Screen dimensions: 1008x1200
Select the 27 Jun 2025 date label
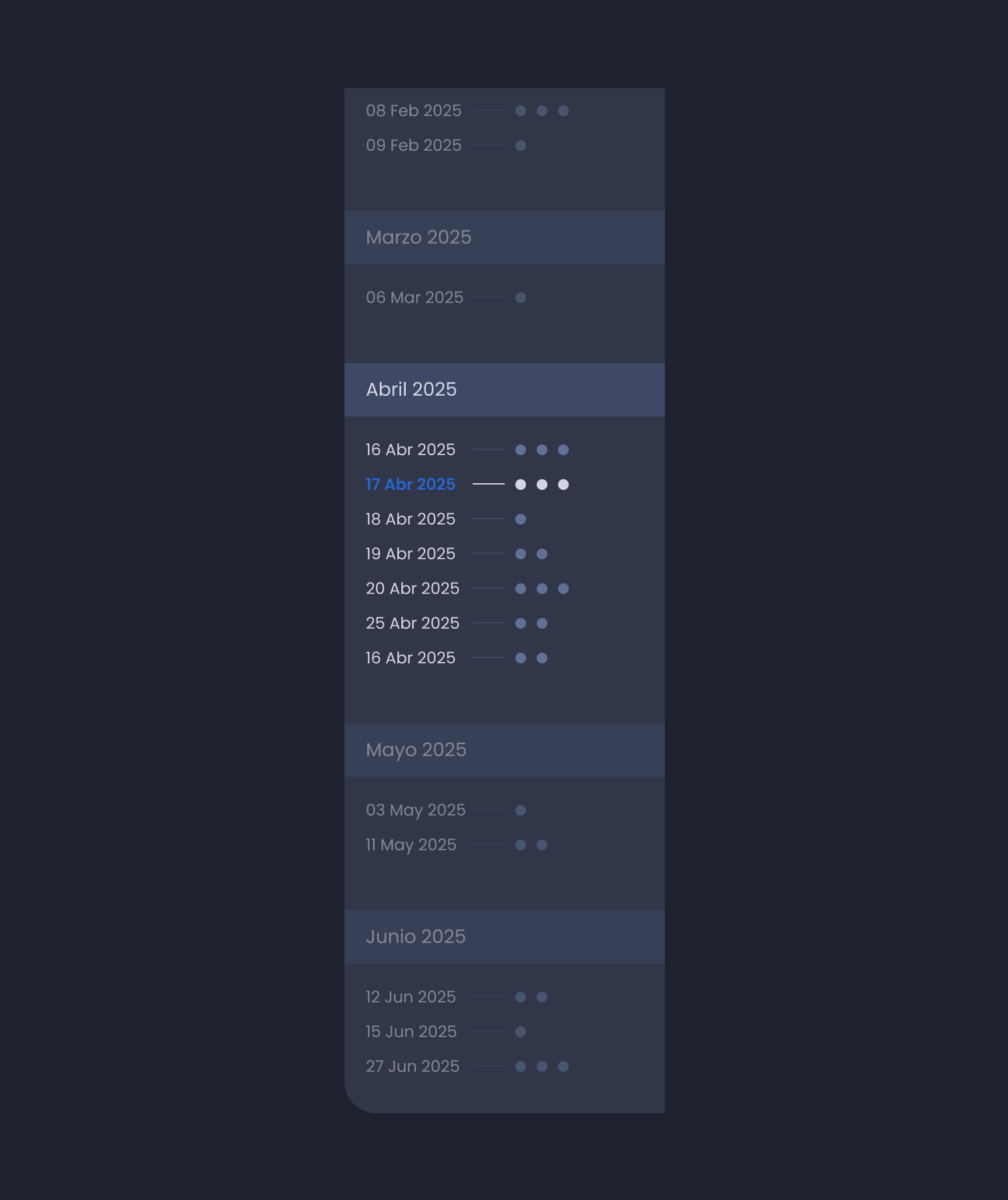pos(412,1066)
